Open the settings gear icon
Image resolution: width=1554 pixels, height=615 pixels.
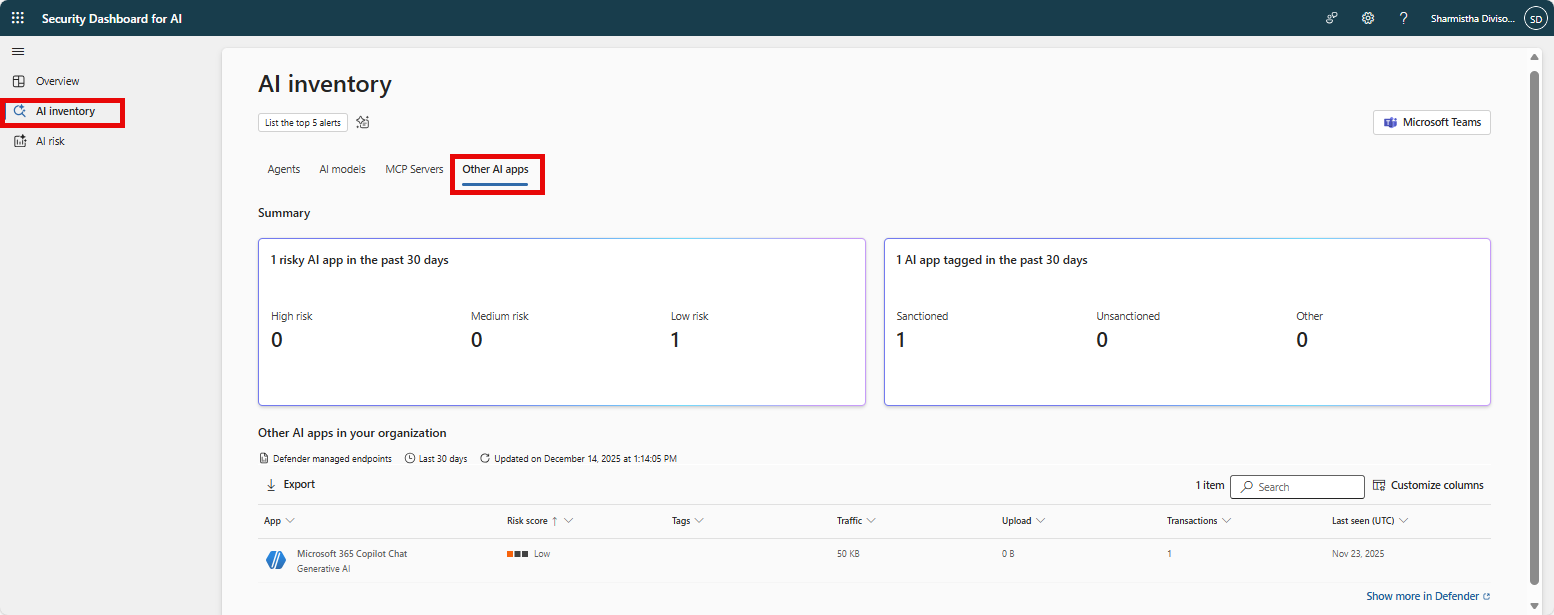pyautogui.click(x=1368, y=18)
